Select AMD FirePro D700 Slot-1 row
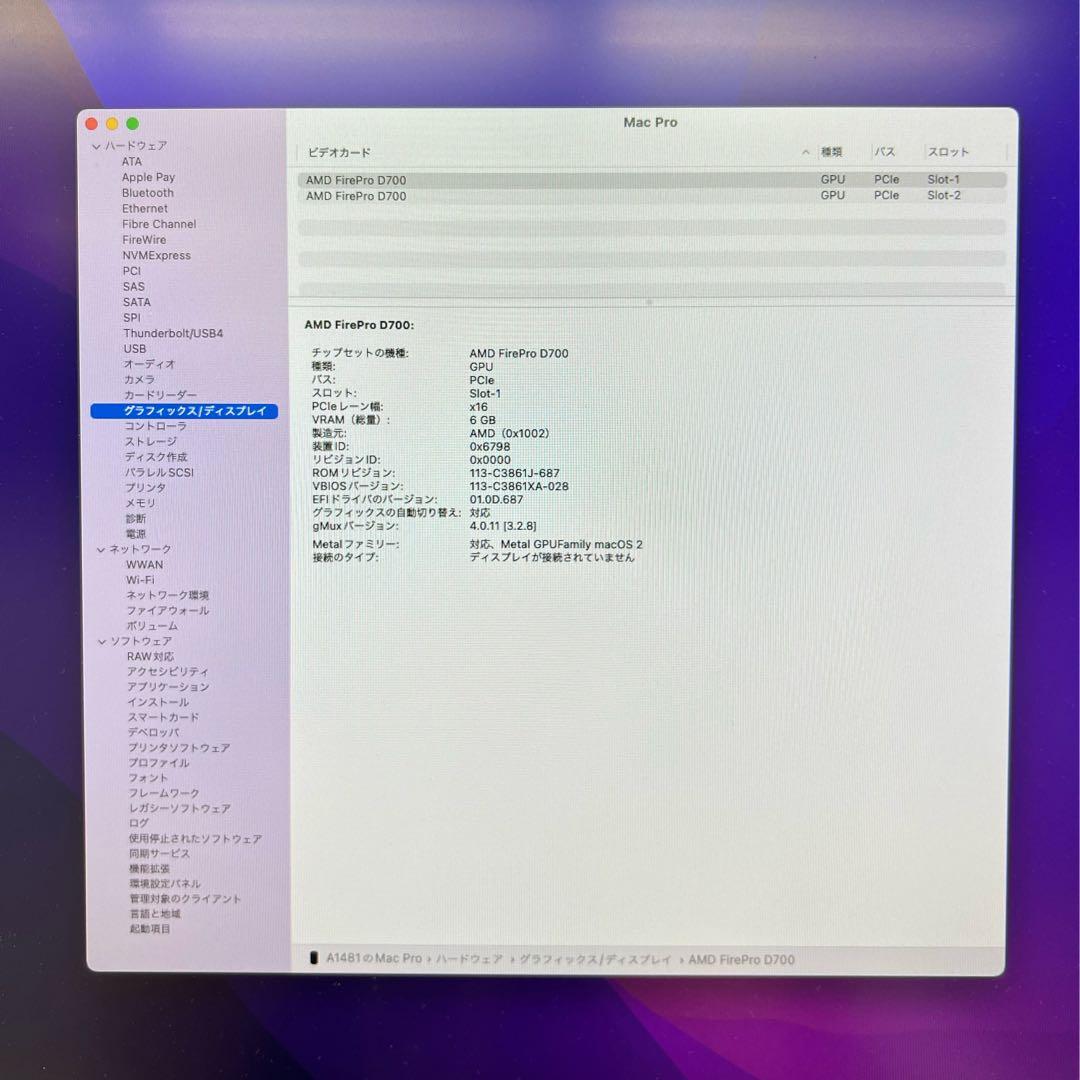The width and height of the screenshot is (1080, 1080). (652, 180)
